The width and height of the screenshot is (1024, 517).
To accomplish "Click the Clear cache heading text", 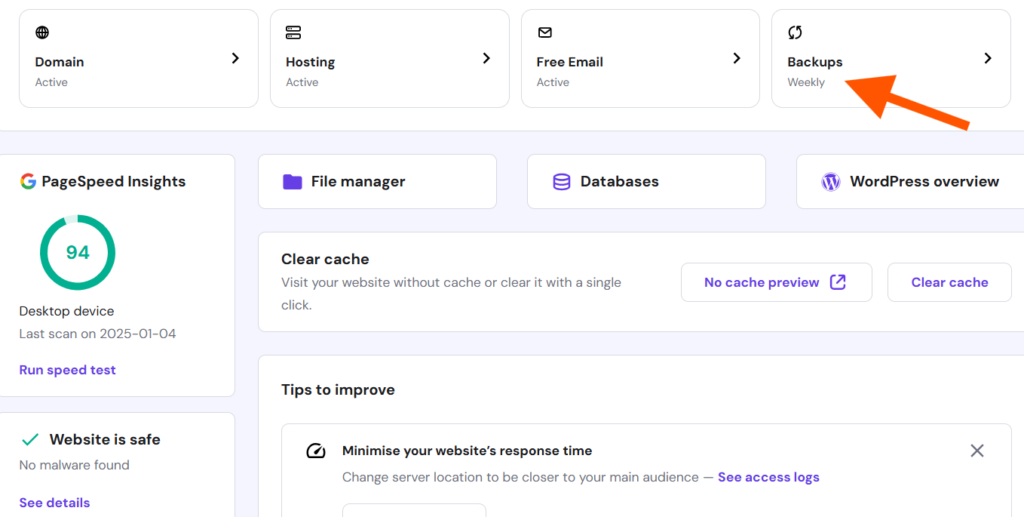I will coord(325,259).
